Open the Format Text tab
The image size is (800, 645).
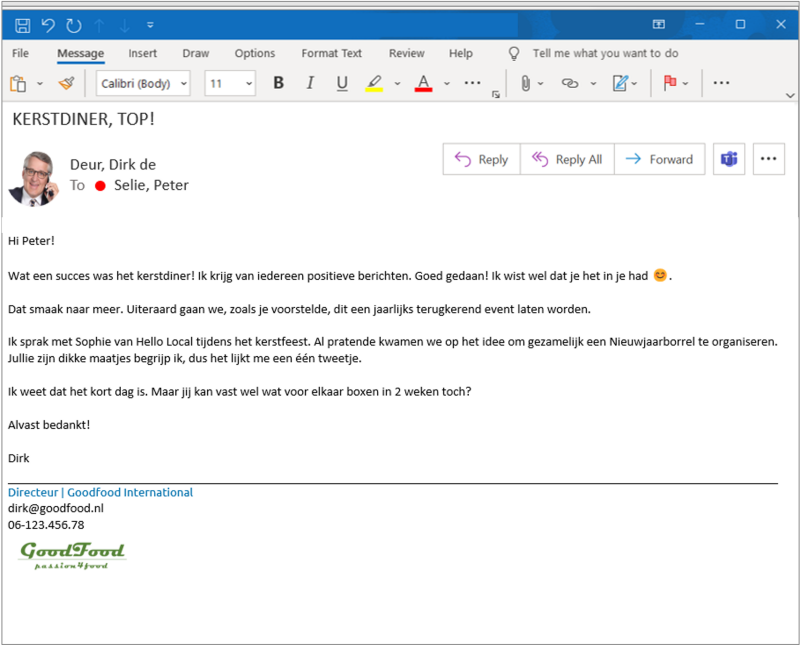click(x=332, y=53)
